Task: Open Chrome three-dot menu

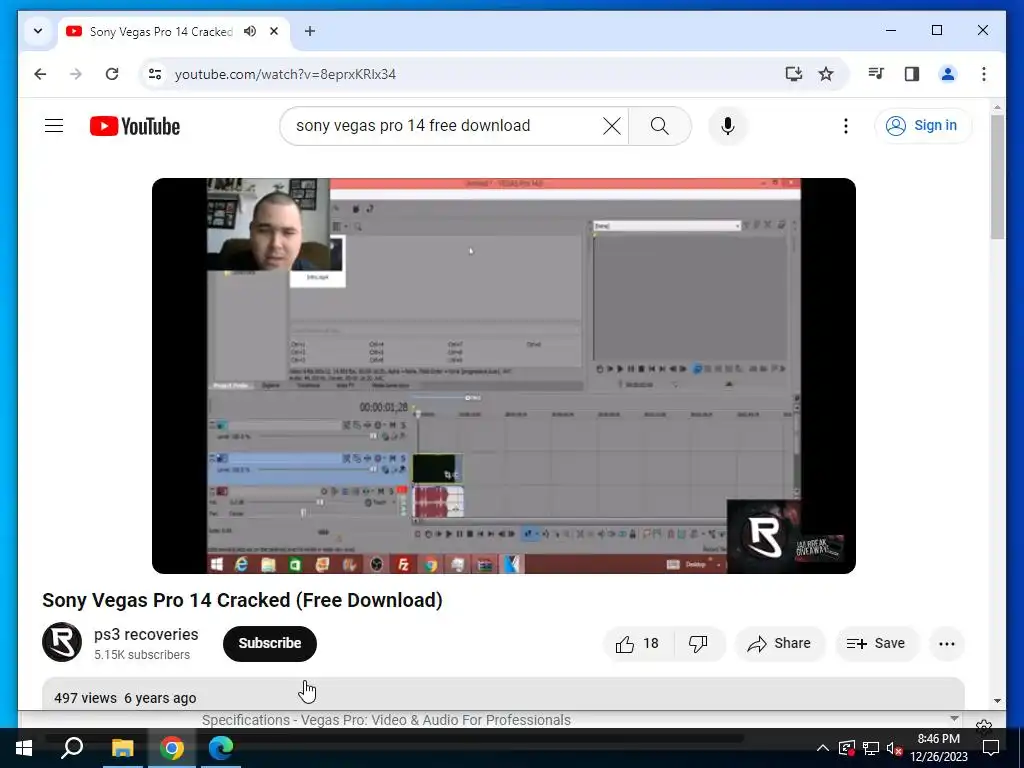Action: [984, 74]
